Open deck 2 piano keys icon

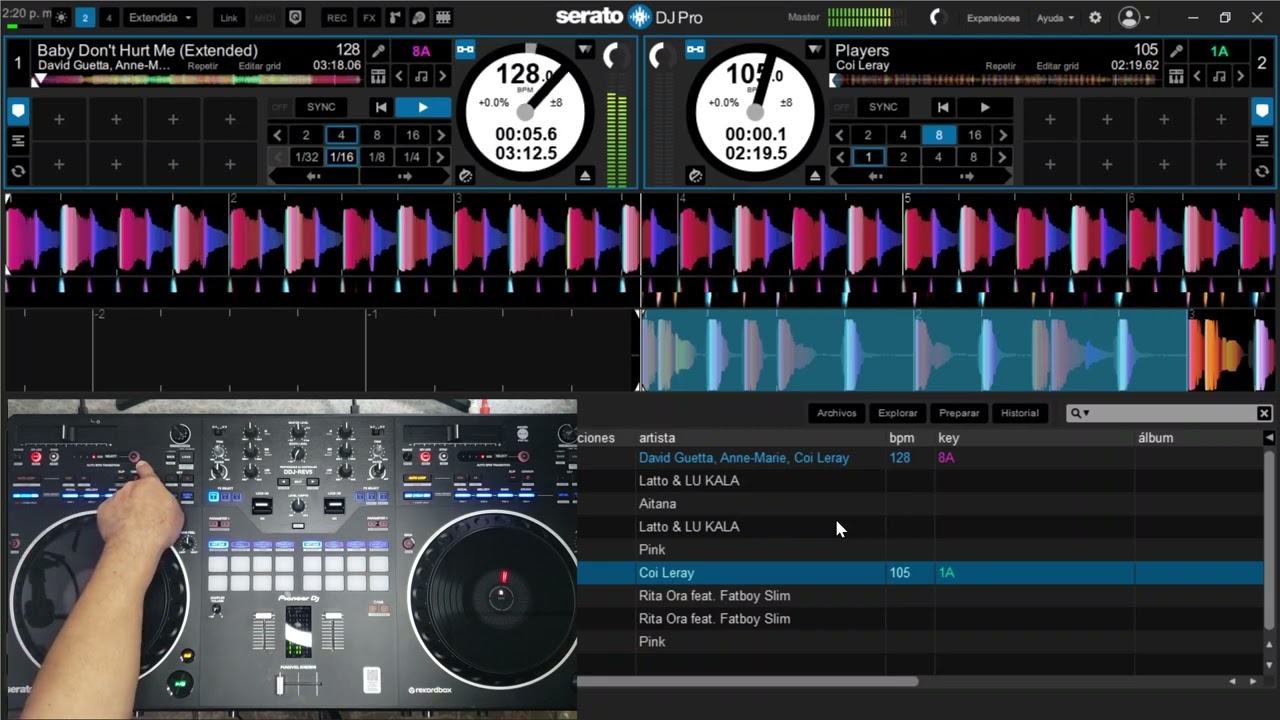click(x=1176, y=76)
